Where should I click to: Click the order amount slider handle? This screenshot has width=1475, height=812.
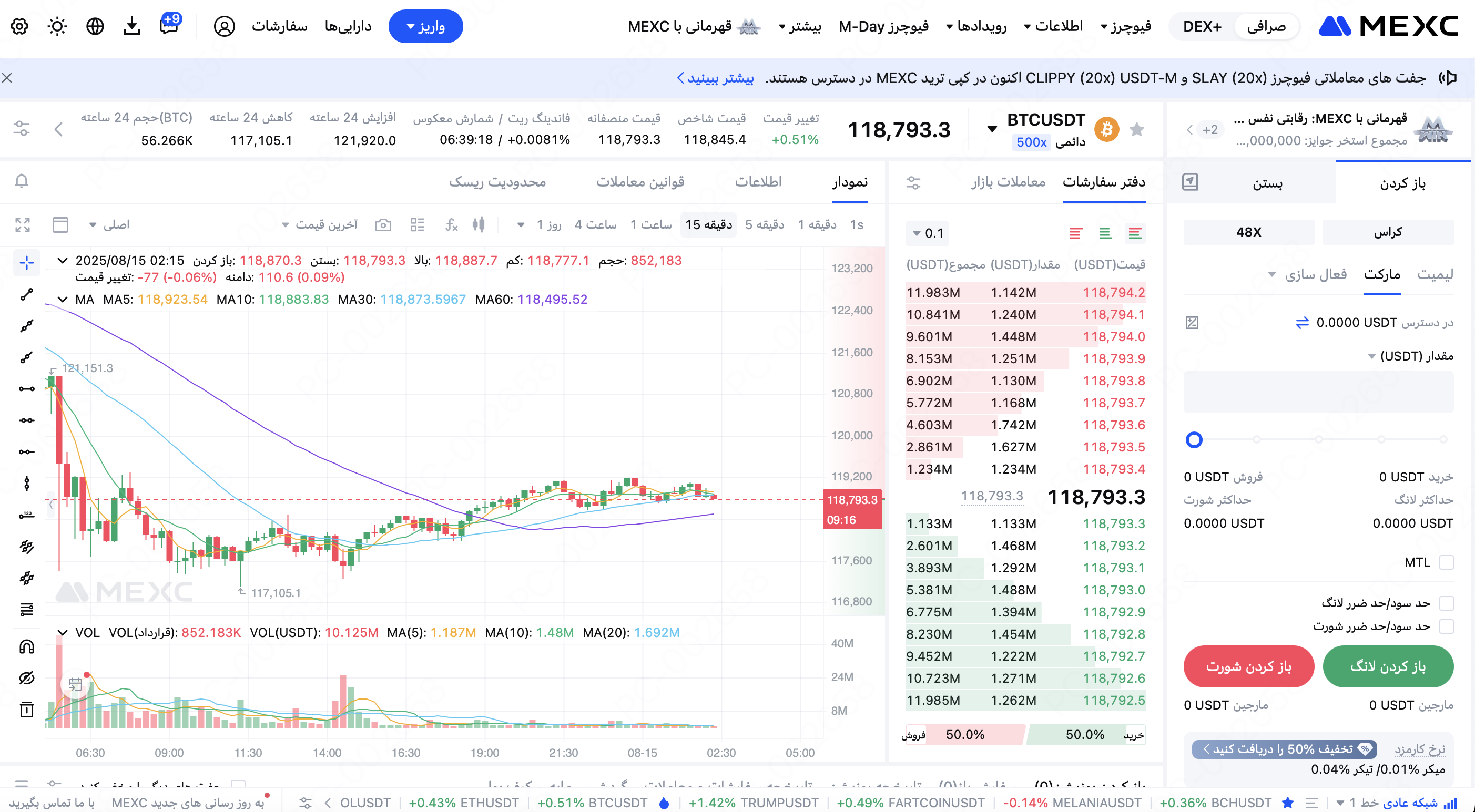click(1194, 439)
